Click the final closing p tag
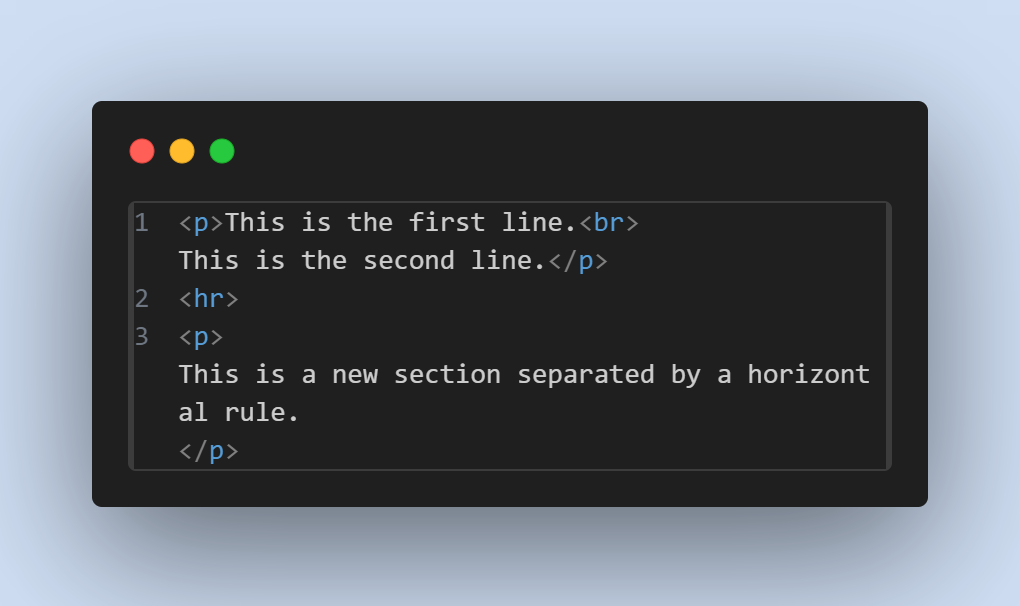This screenshot has width=1020, height=606. (x=209, y=451)
